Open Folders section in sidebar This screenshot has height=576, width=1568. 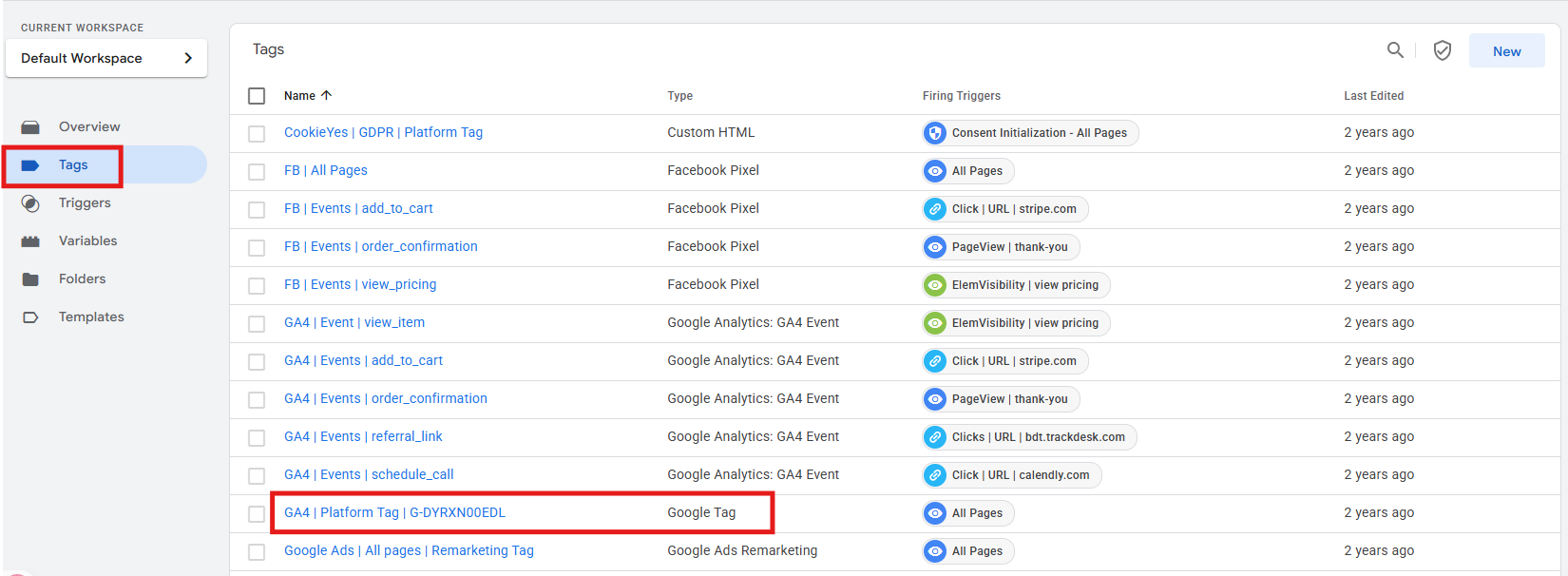point(82,278)
